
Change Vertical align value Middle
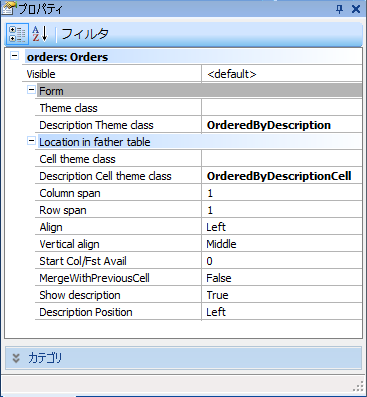(x=282, y=244)
